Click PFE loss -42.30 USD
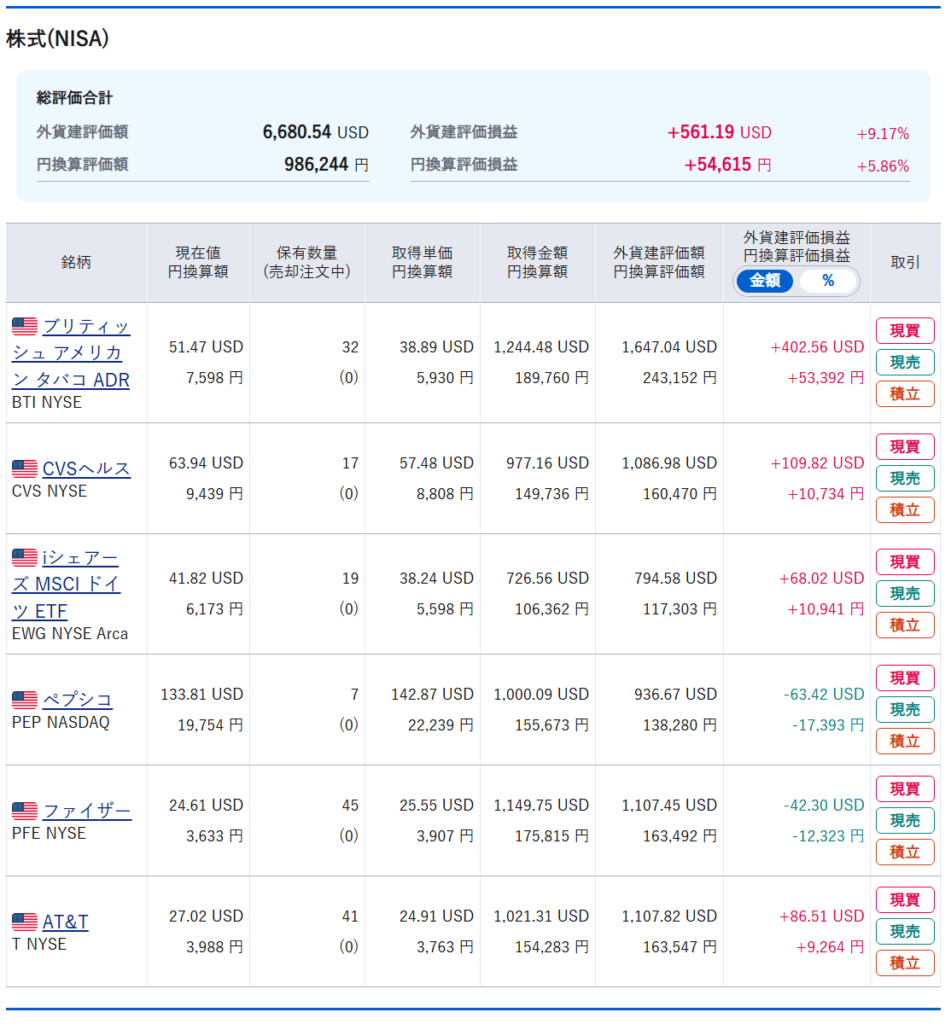 tap(824, 805)
